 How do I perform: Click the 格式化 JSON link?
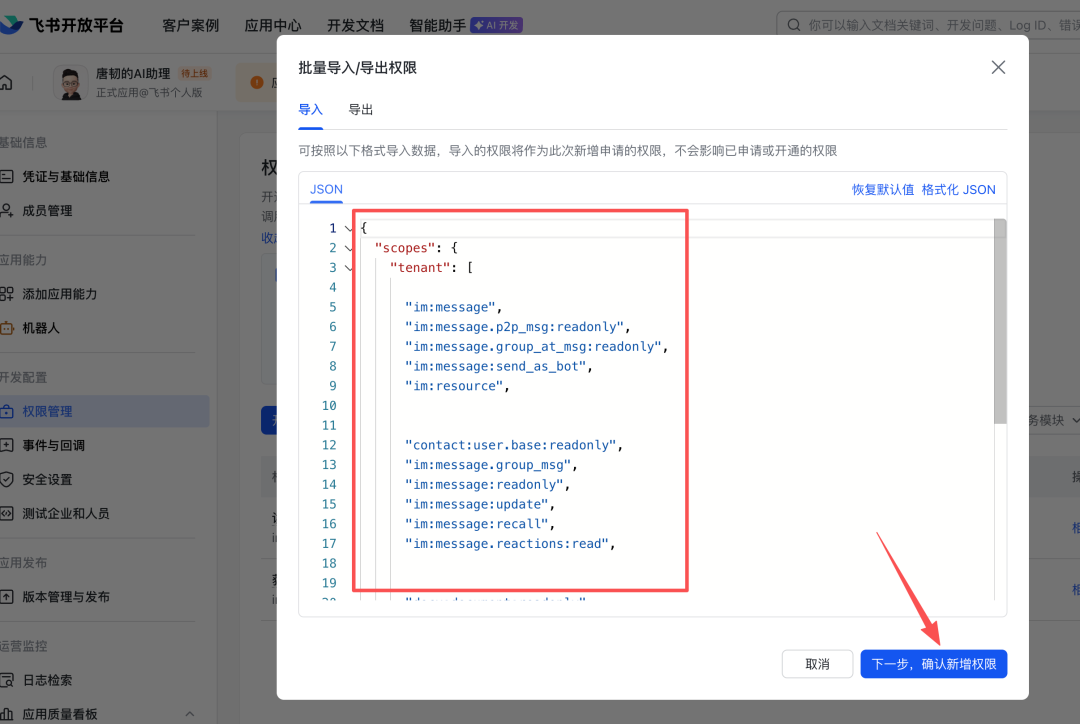(x=959, y=189)
